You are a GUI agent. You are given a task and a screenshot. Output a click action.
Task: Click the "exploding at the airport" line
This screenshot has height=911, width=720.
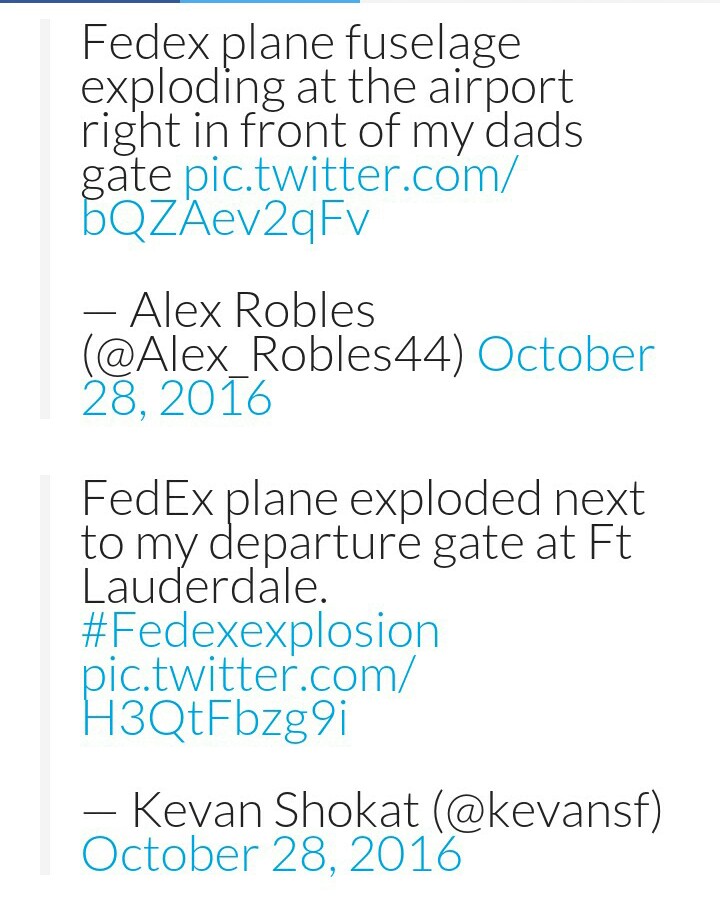(327, 87)
